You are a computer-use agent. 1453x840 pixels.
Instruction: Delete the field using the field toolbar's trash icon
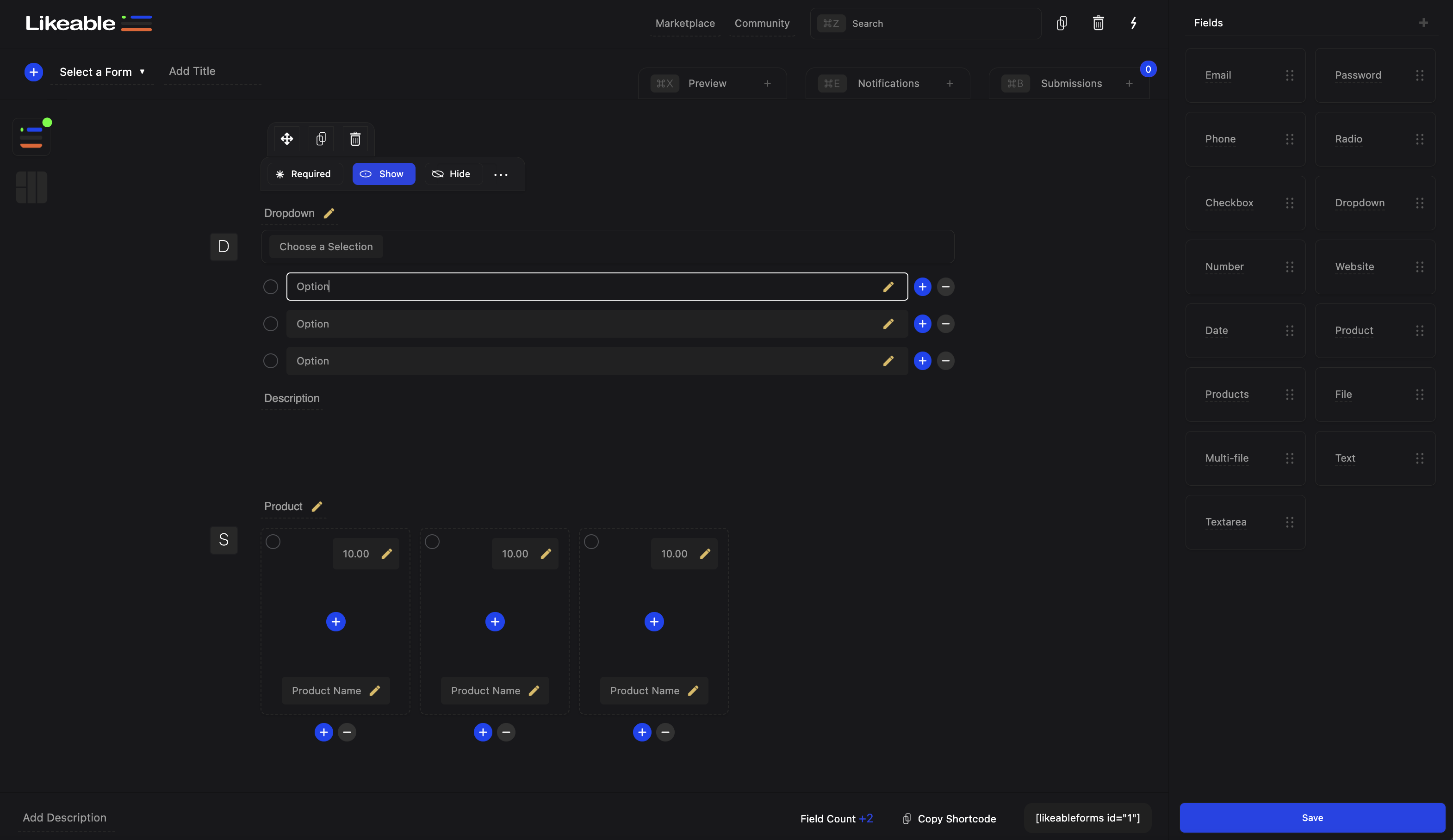(x=355, y=139)
